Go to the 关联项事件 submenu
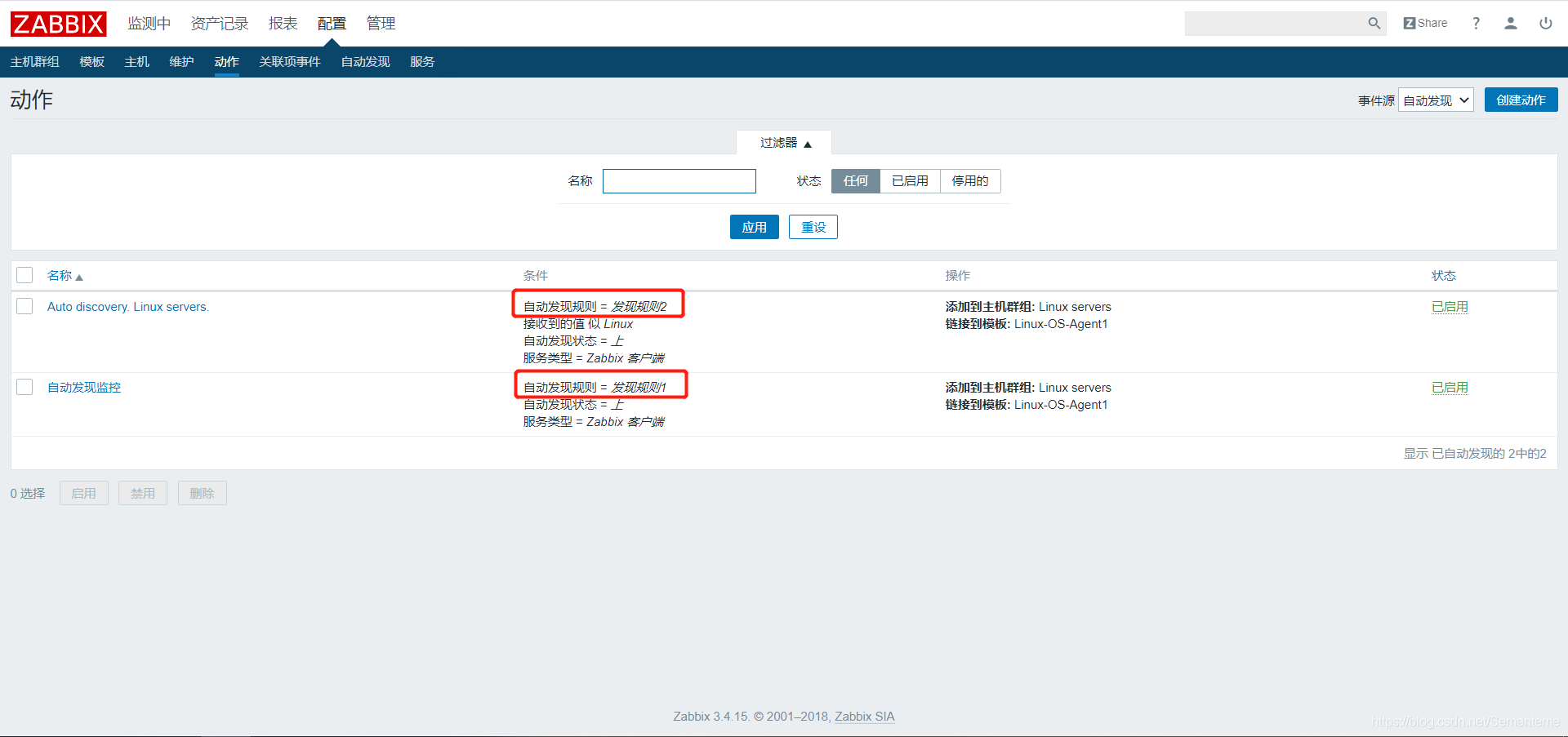1568x737 pixels. [289, 62]
